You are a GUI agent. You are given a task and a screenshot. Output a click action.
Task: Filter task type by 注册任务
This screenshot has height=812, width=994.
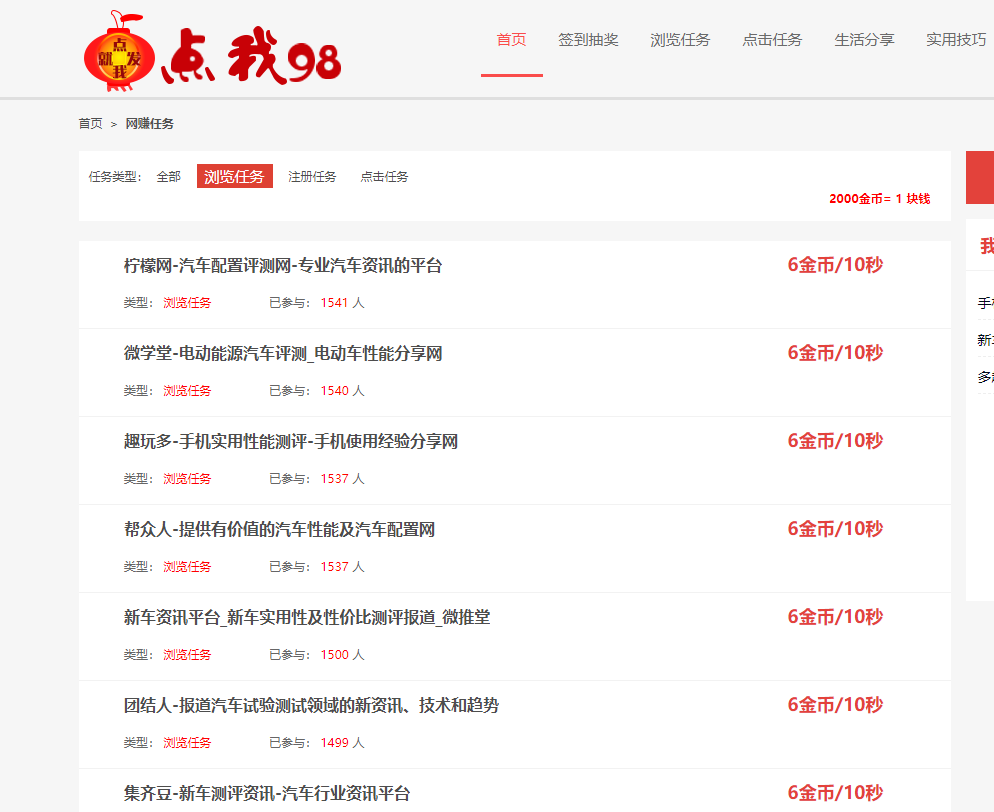(x=312, y=177)
